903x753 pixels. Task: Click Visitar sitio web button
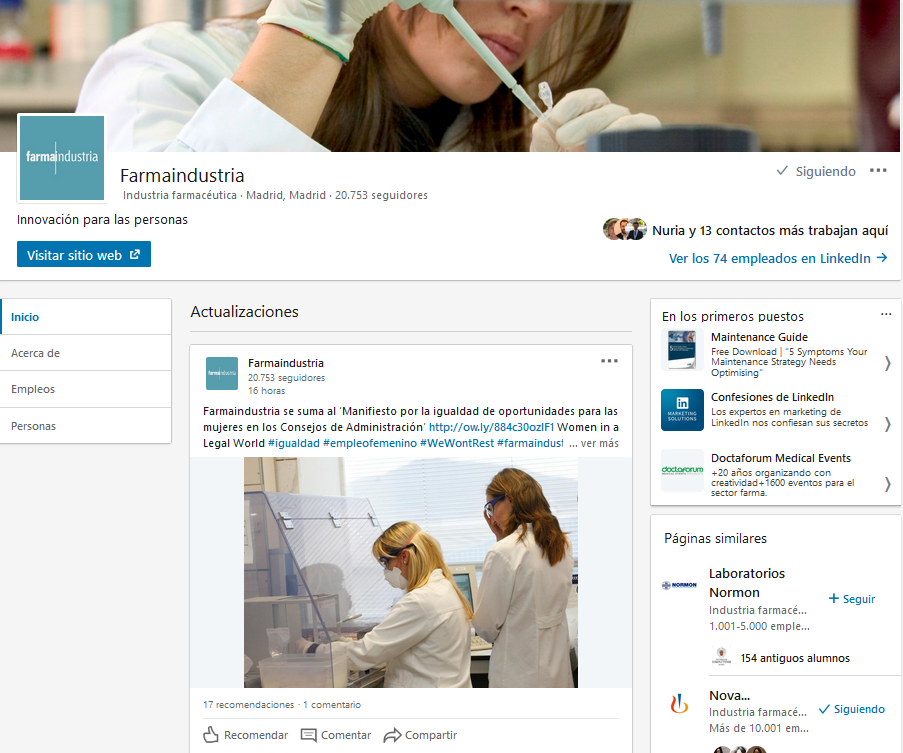point(84,254)
